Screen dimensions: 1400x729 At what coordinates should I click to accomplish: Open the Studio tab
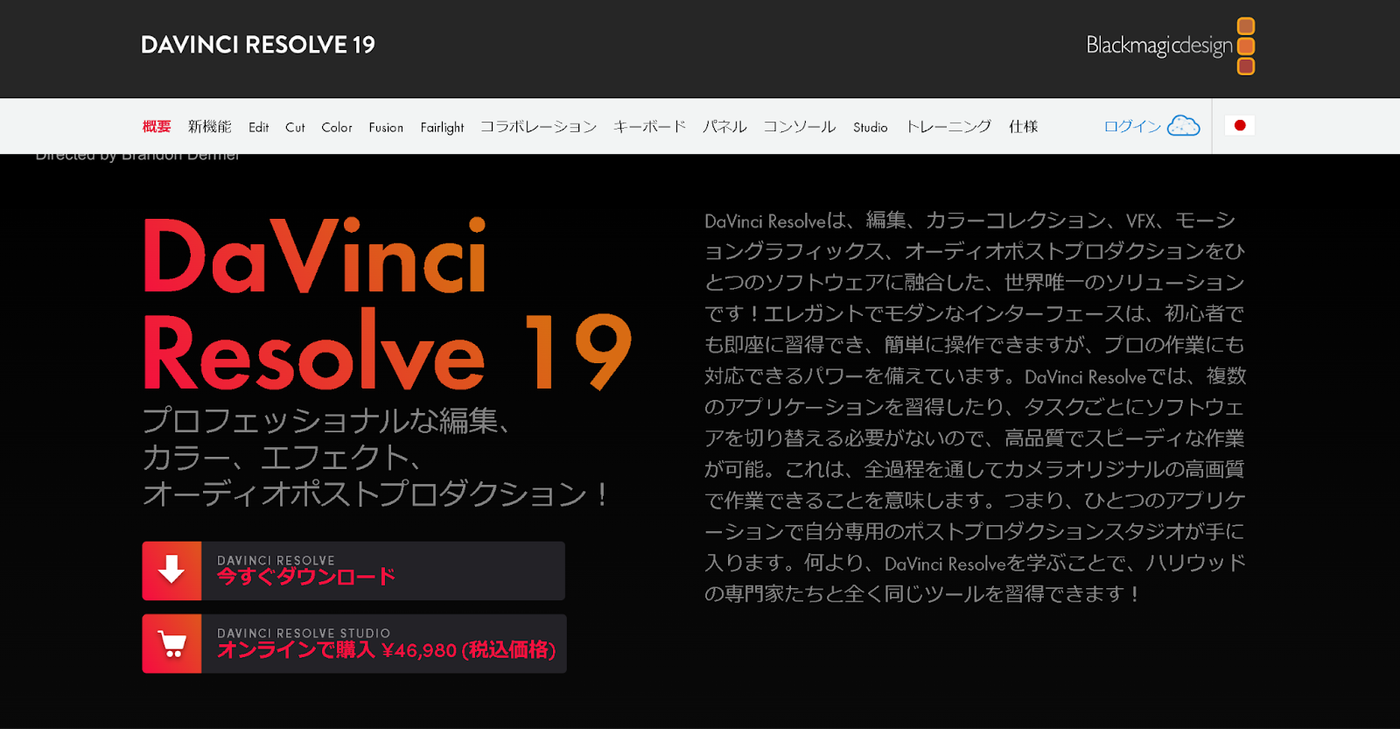[871, 127]
